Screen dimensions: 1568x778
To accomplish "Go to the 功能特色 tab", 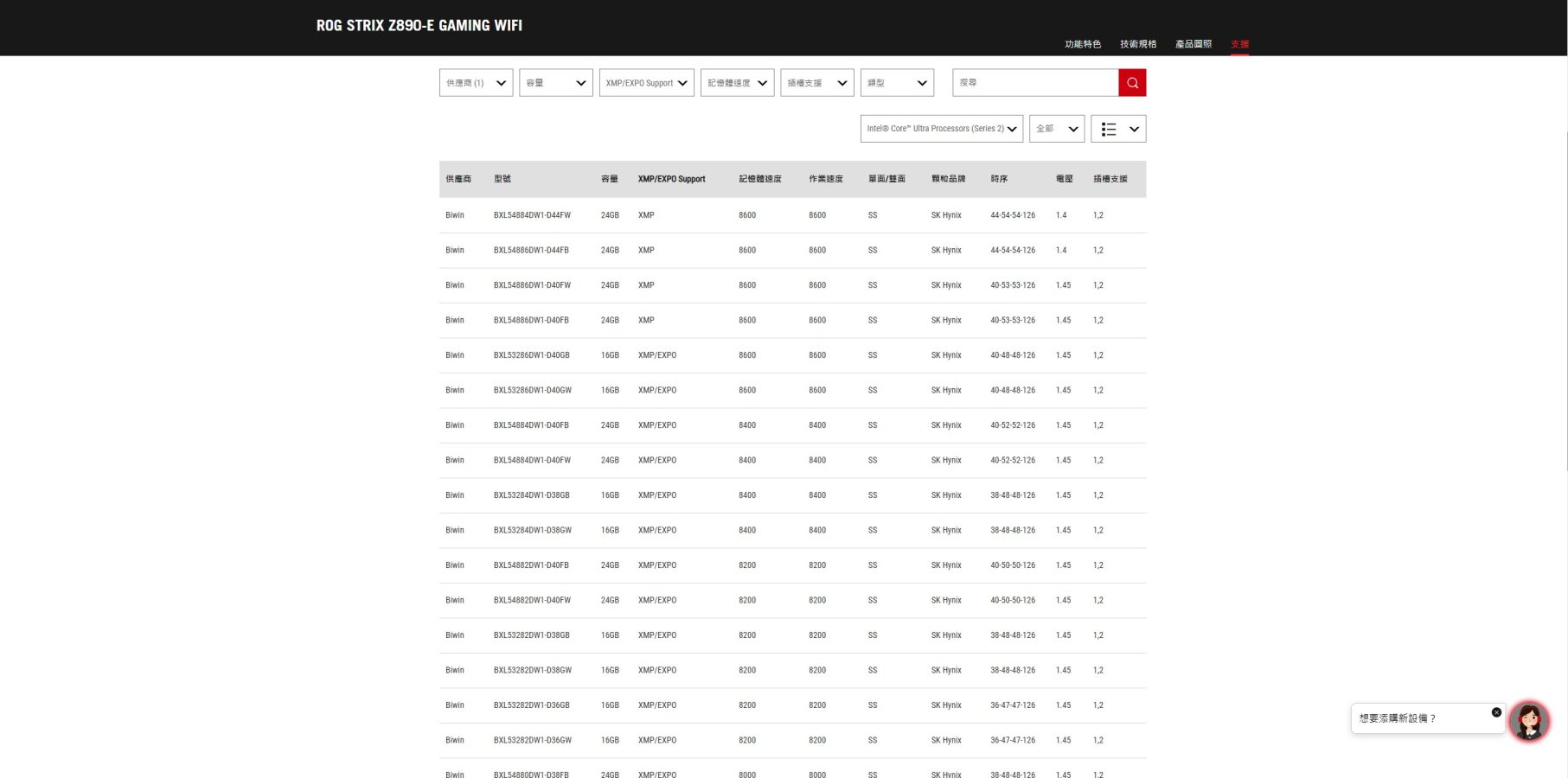I will click(x=1083, y=44).
